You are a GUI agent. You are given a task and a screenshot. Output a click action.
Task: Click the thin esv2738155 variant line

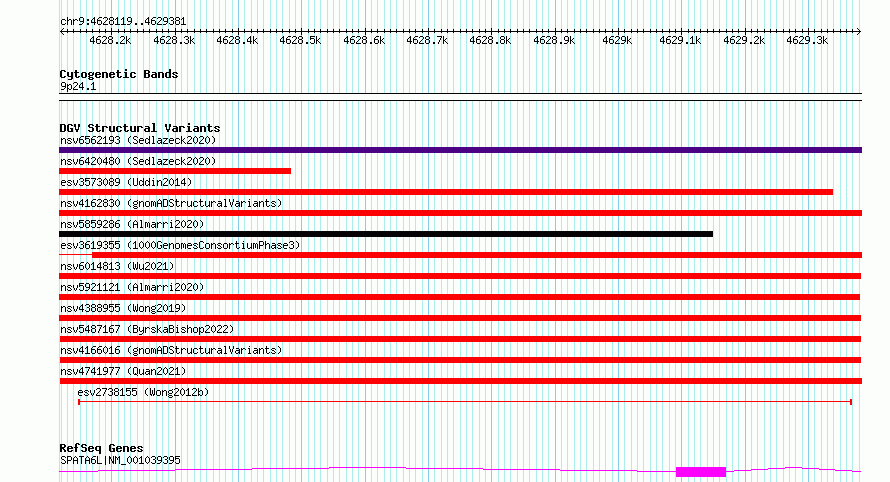point(465,402)
